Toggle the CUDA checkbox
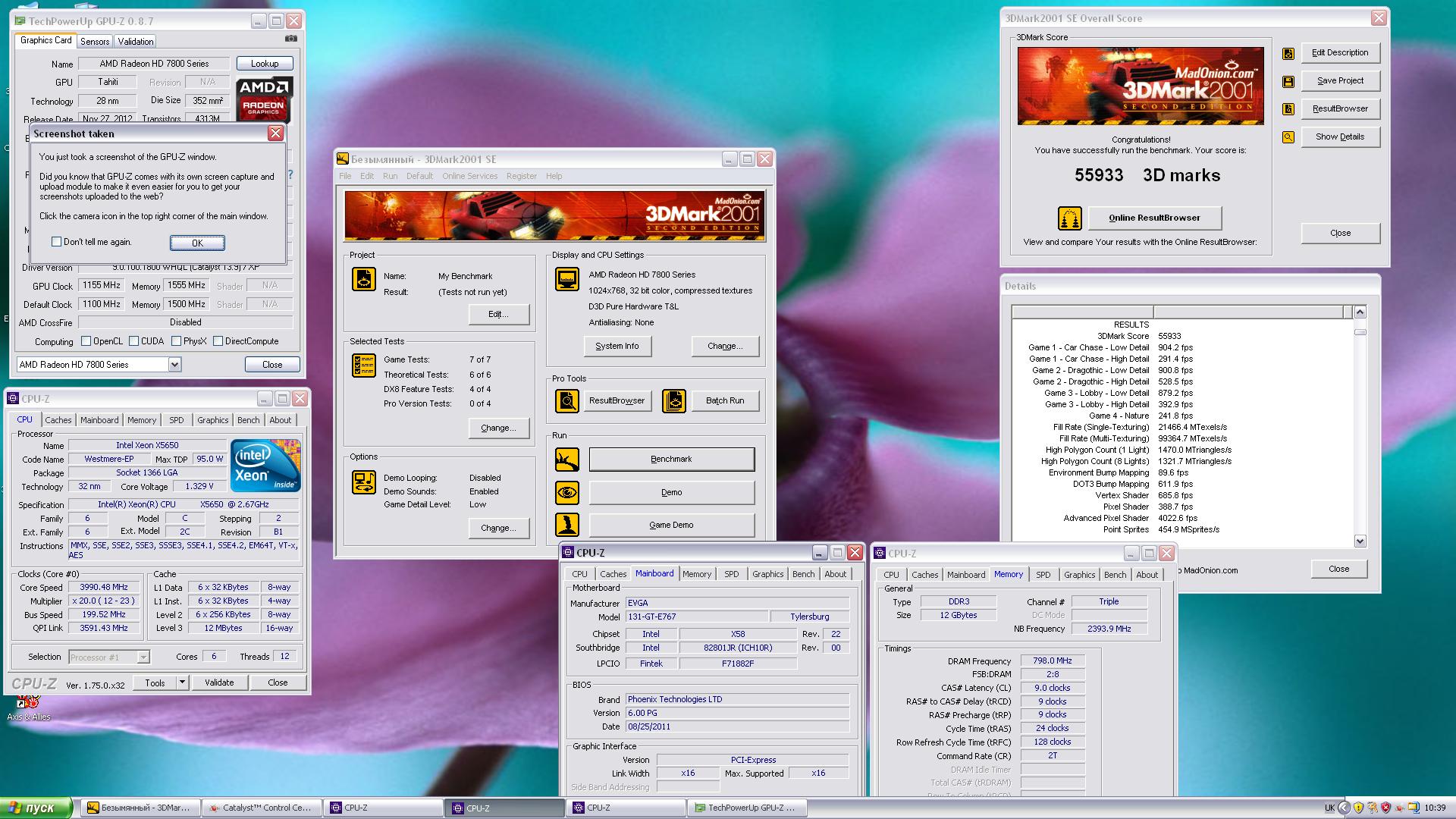This screenshot has height=819, width=1456. click(133, 341)
